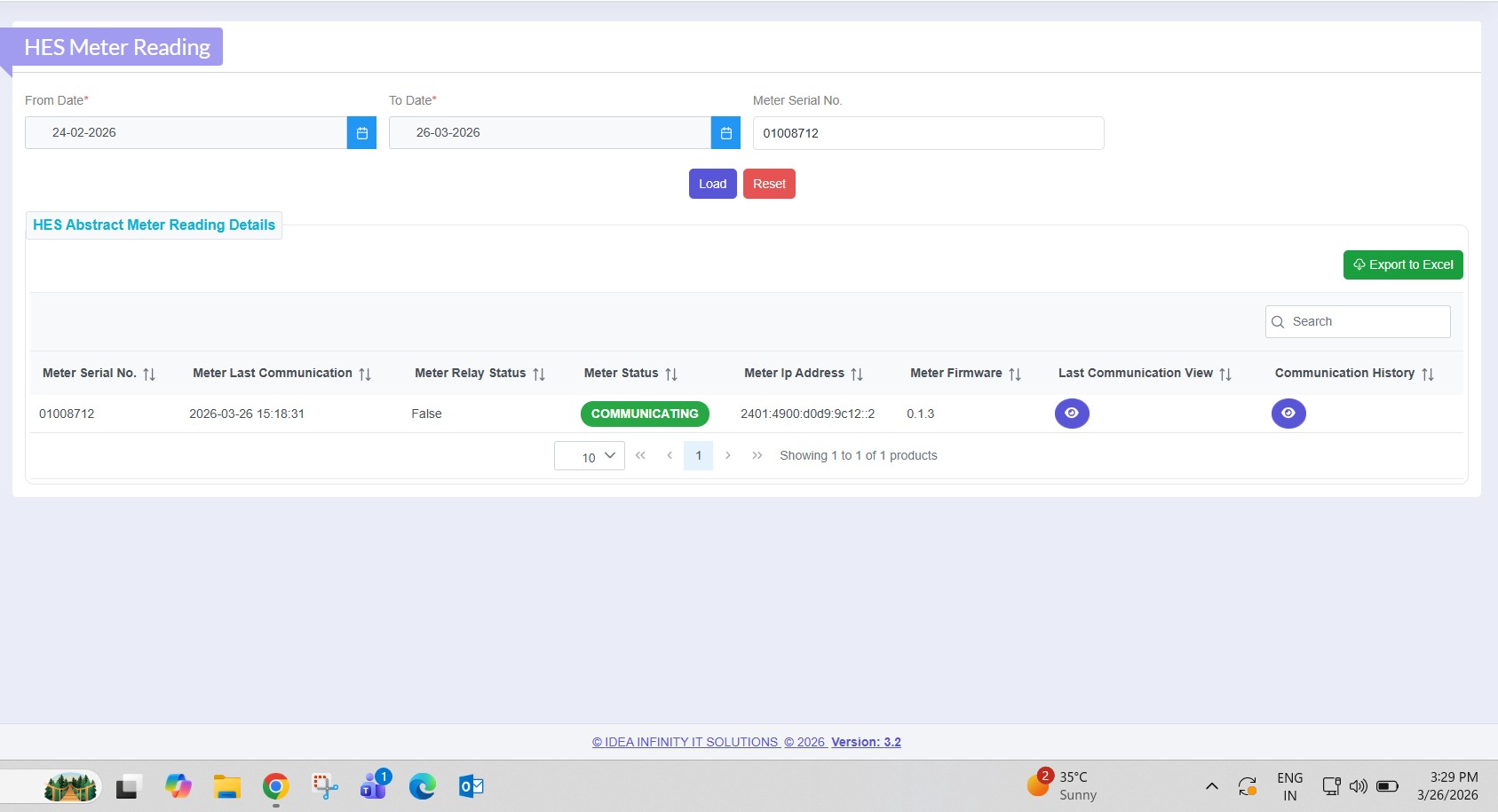Go to next page arrow in paginator
Viewport: 1498px width, 812px height.
coord(728,455)
